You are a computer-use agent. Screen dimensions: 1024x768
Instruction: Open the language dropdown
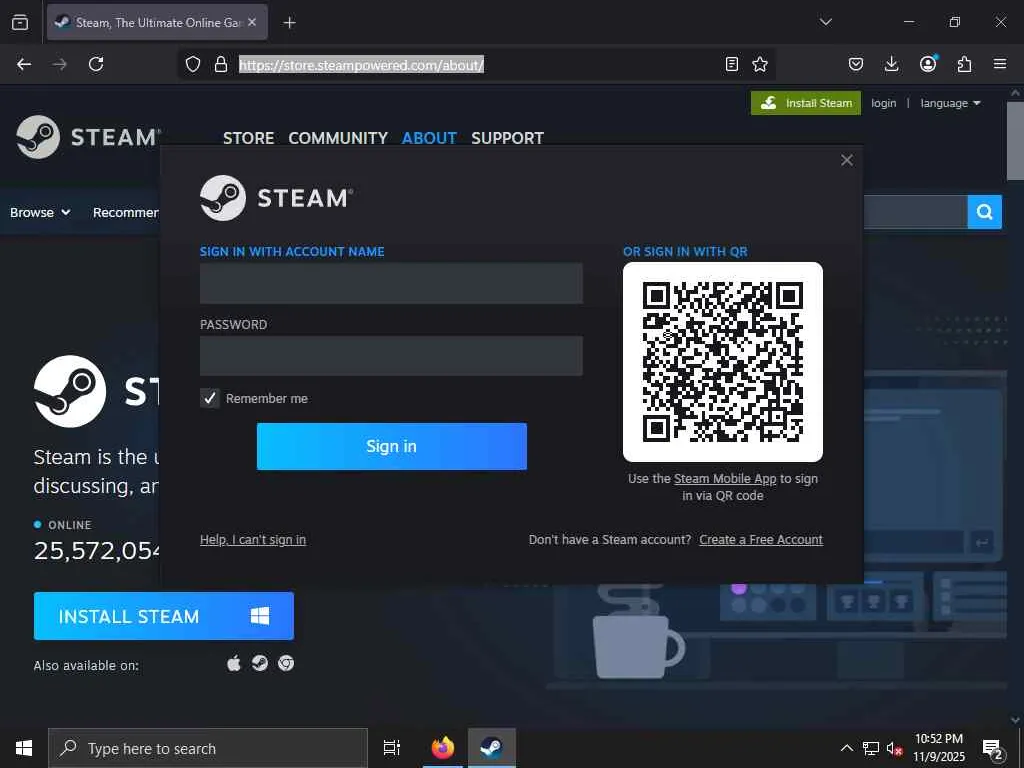tap(950, 103)
